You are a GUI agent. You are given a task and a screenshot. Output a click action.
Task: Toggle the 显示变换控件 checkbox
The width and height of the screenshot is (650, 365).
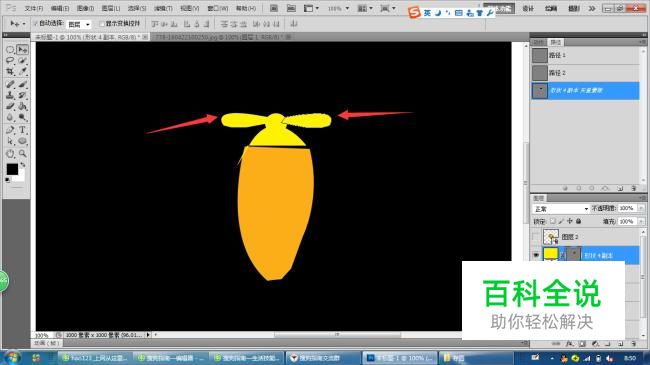(x=102, y=24)
